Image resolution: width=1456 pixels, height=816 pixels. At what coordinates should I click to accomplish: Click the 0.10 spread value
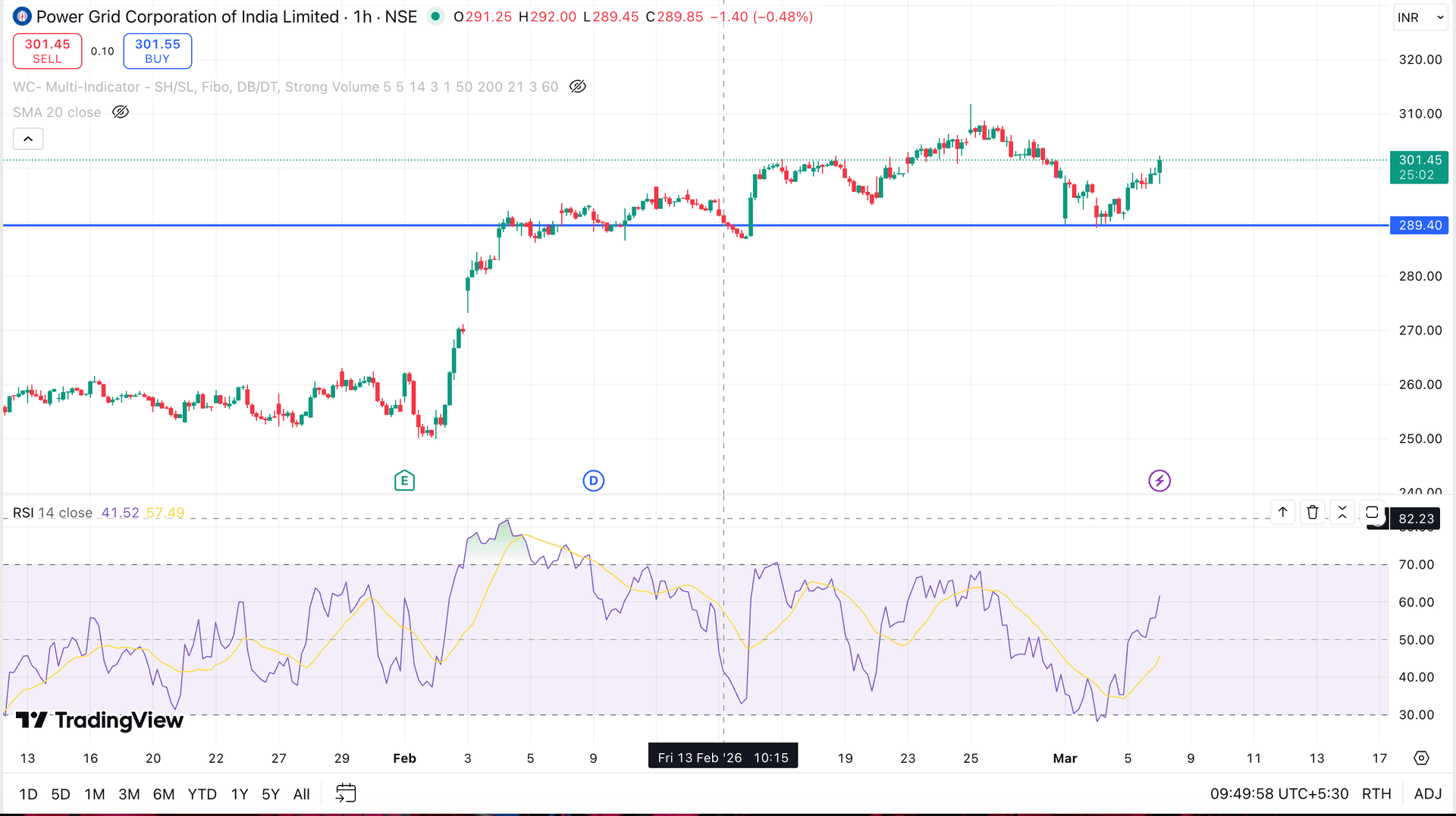102,52
